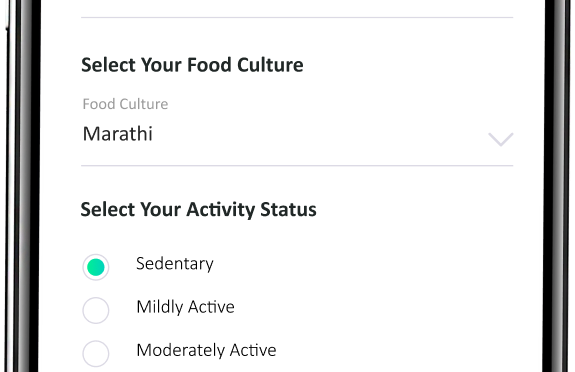Open the dropdown showing Marathi
Image resolution: width=575 pixels, height=372 pixels.
[297, 134]
